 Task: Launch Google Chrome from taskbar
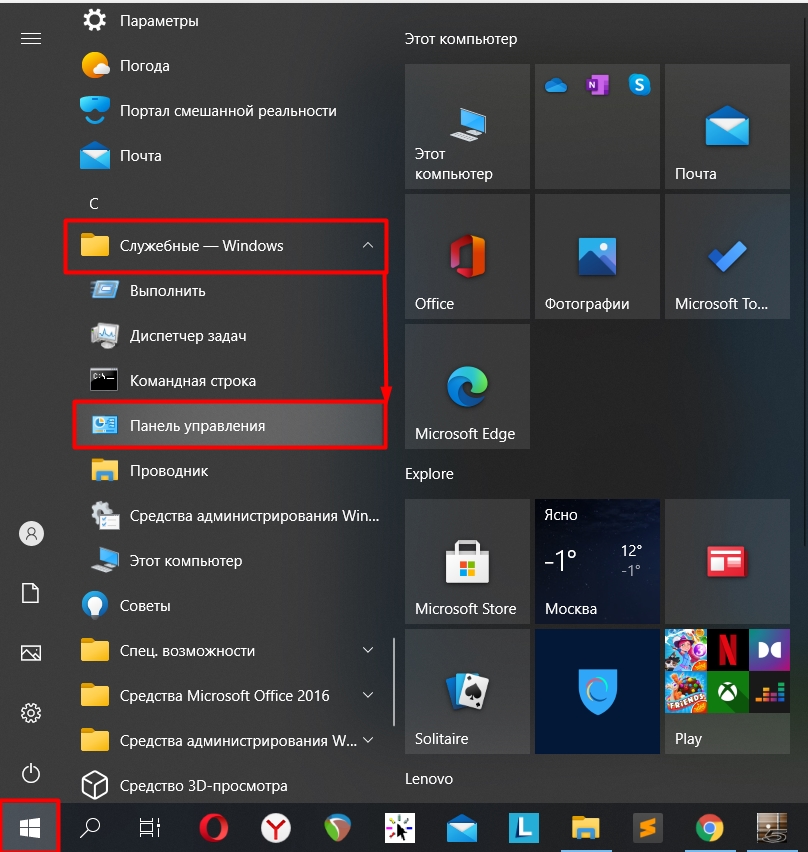click(710, 828)
